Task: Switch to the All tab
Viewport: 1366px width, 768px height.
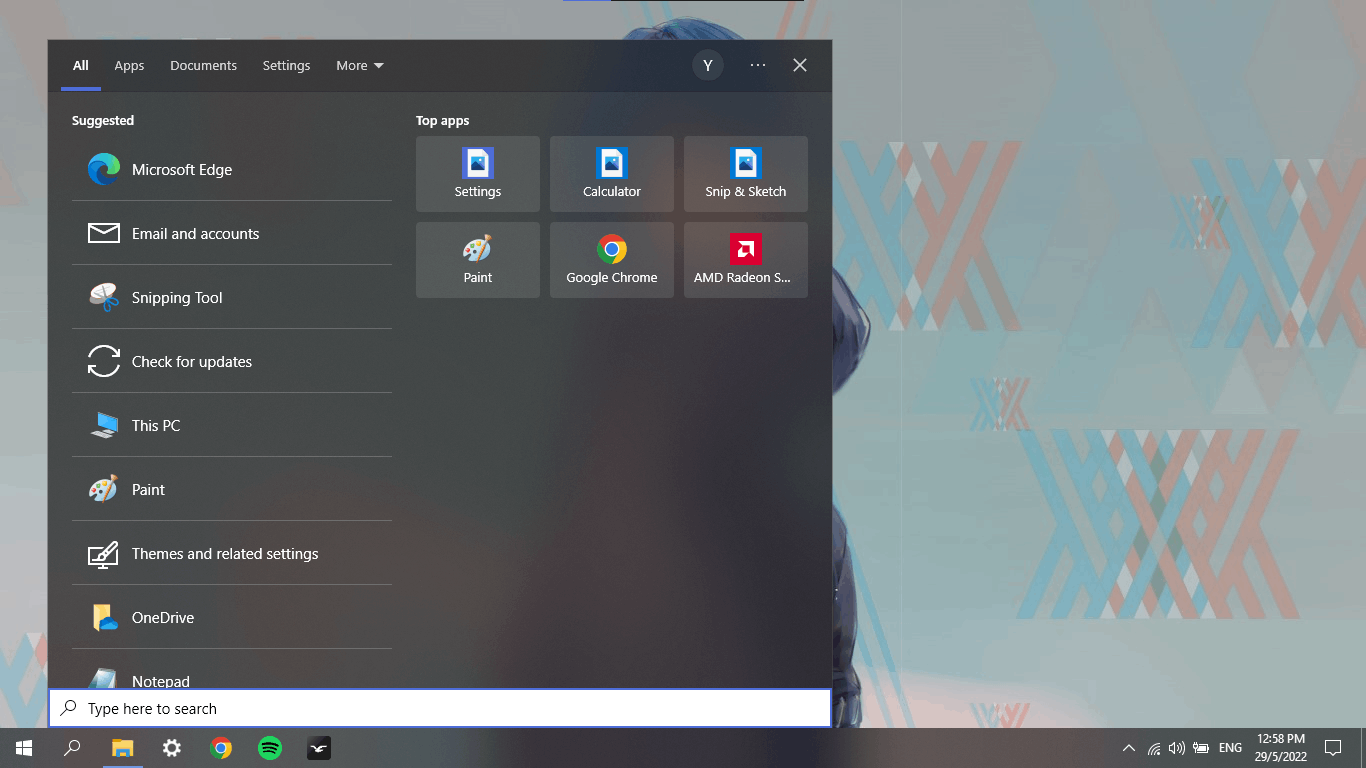Action: pos(81,65)
